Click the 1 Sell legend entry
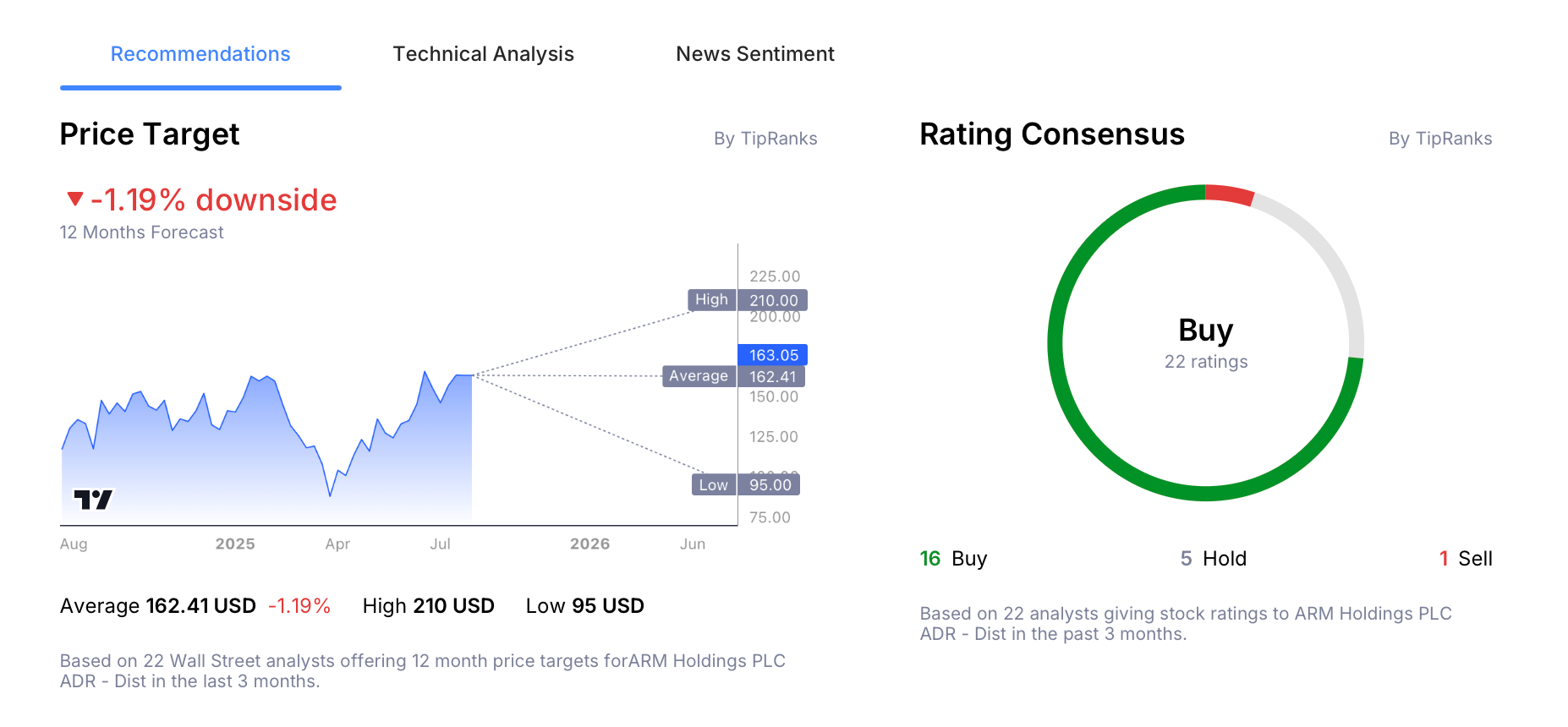The height and width of the screenshot is (727, 1568). [x=1465, y=559]
